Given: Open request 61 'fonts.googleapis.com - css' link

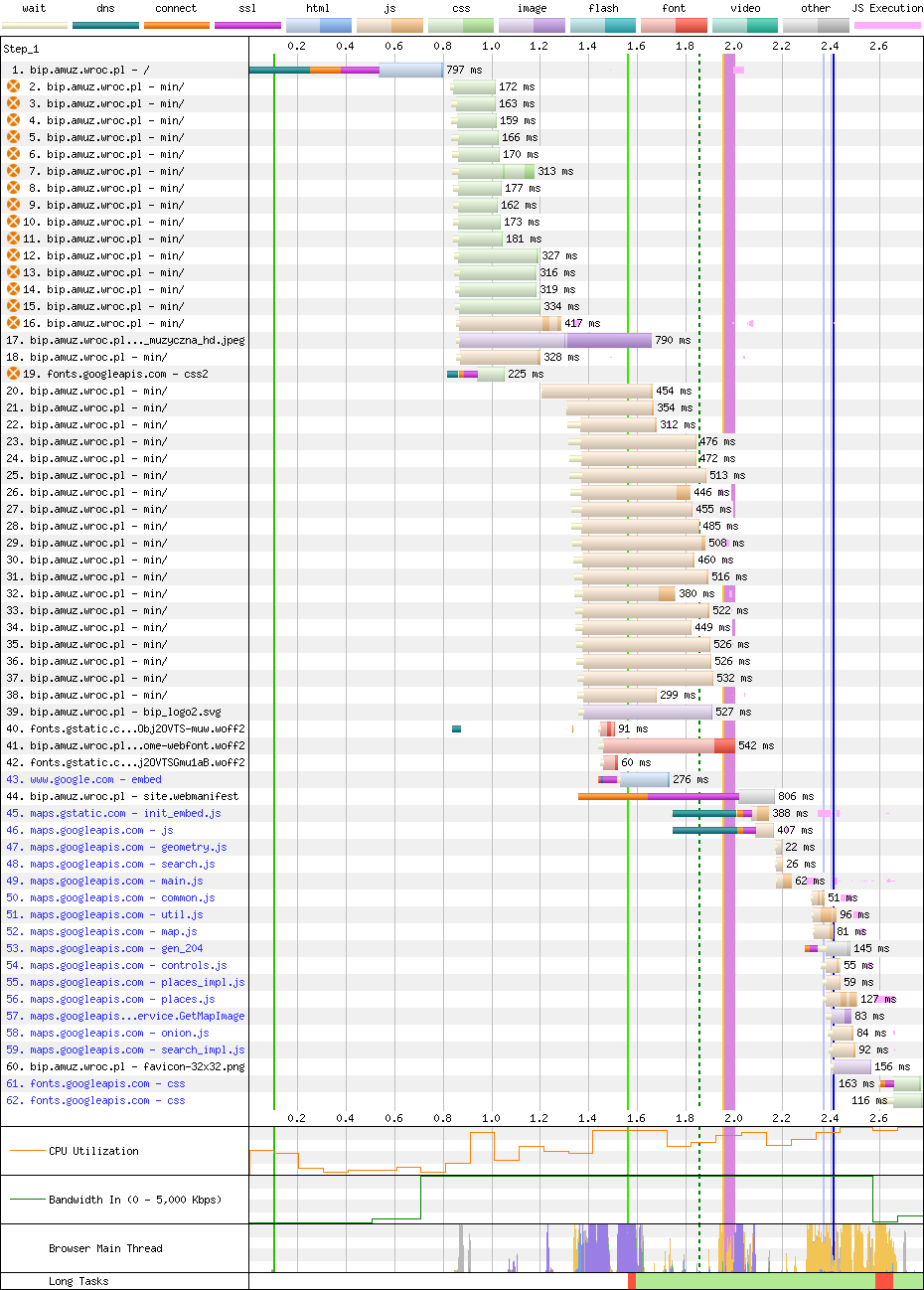Looking at the screenshot, I should pyautogui.click(x=95, y=1083).
